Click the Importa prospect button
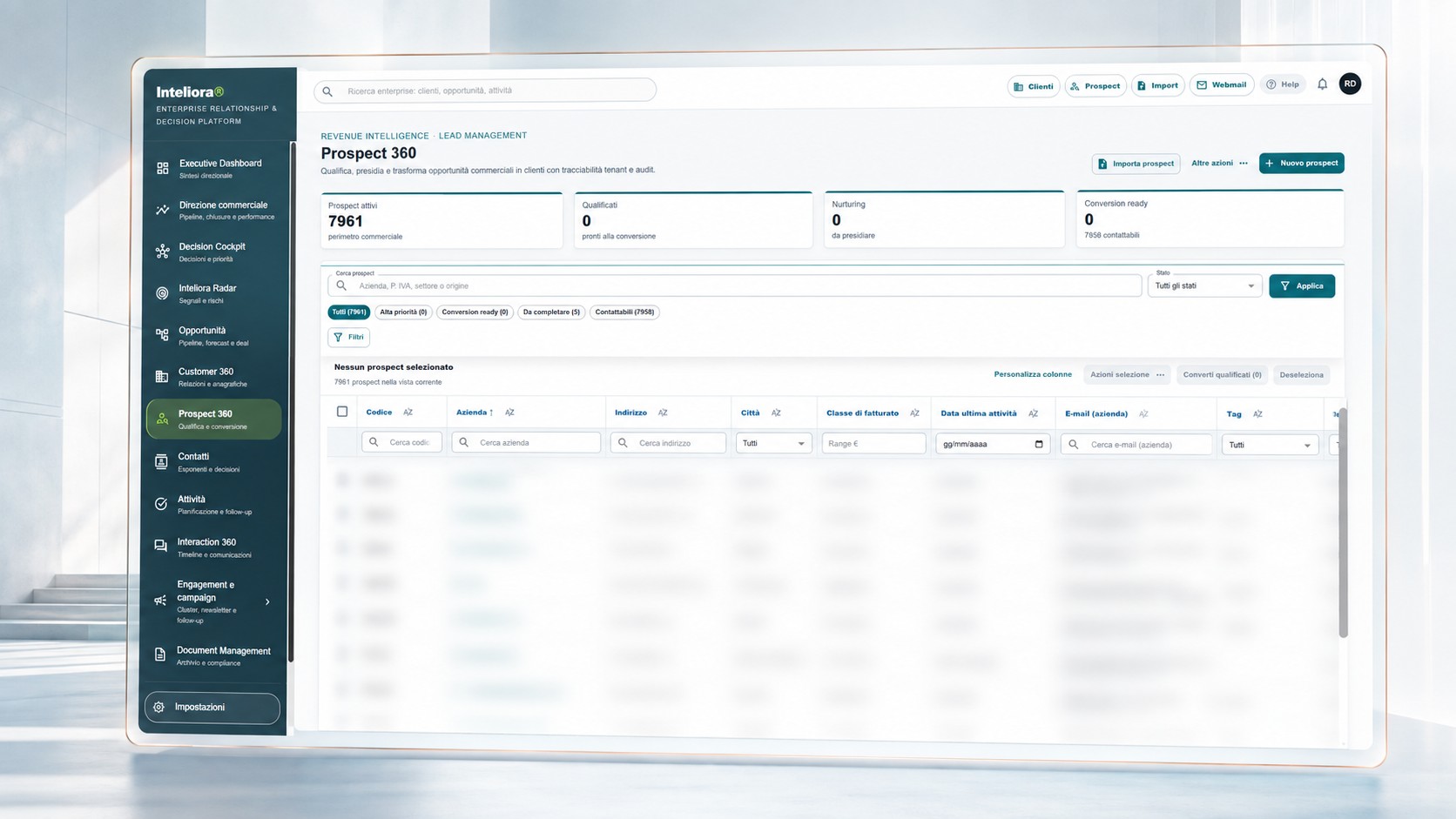The image size is (1456, 819). tap(1136, 164)
